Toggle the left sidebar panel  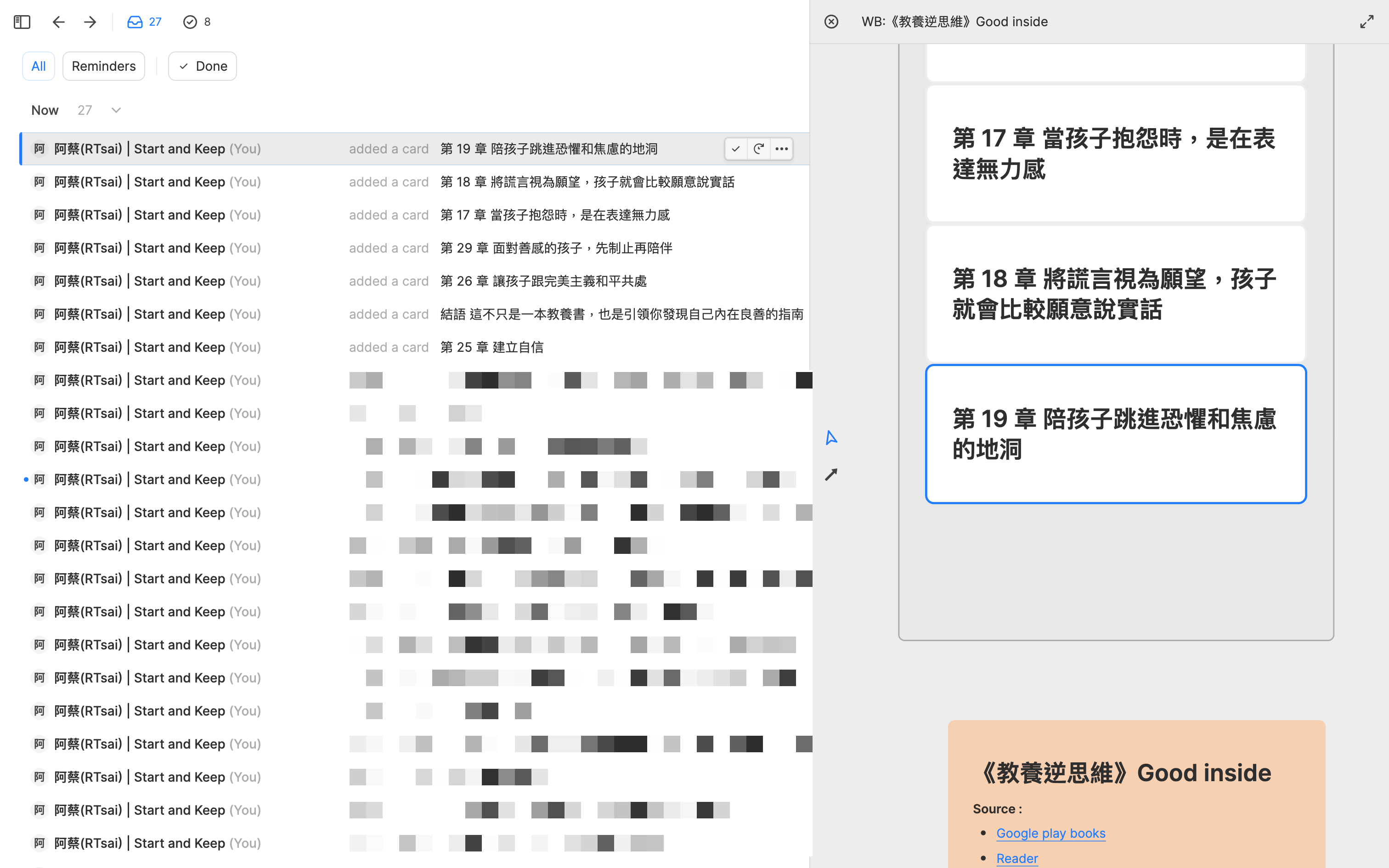coord(21,22)
